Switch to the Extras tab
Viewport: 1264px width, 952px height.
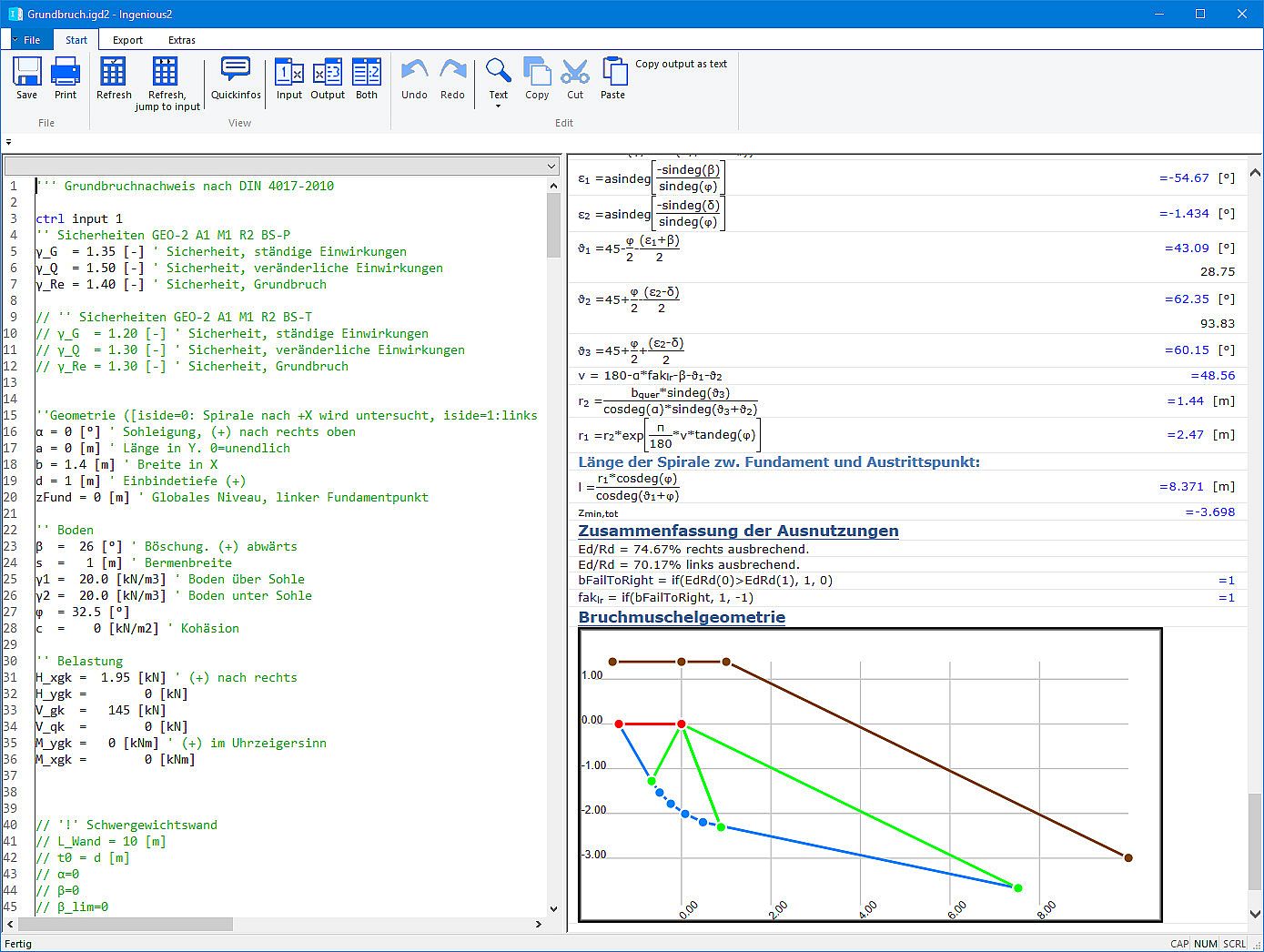182,40
